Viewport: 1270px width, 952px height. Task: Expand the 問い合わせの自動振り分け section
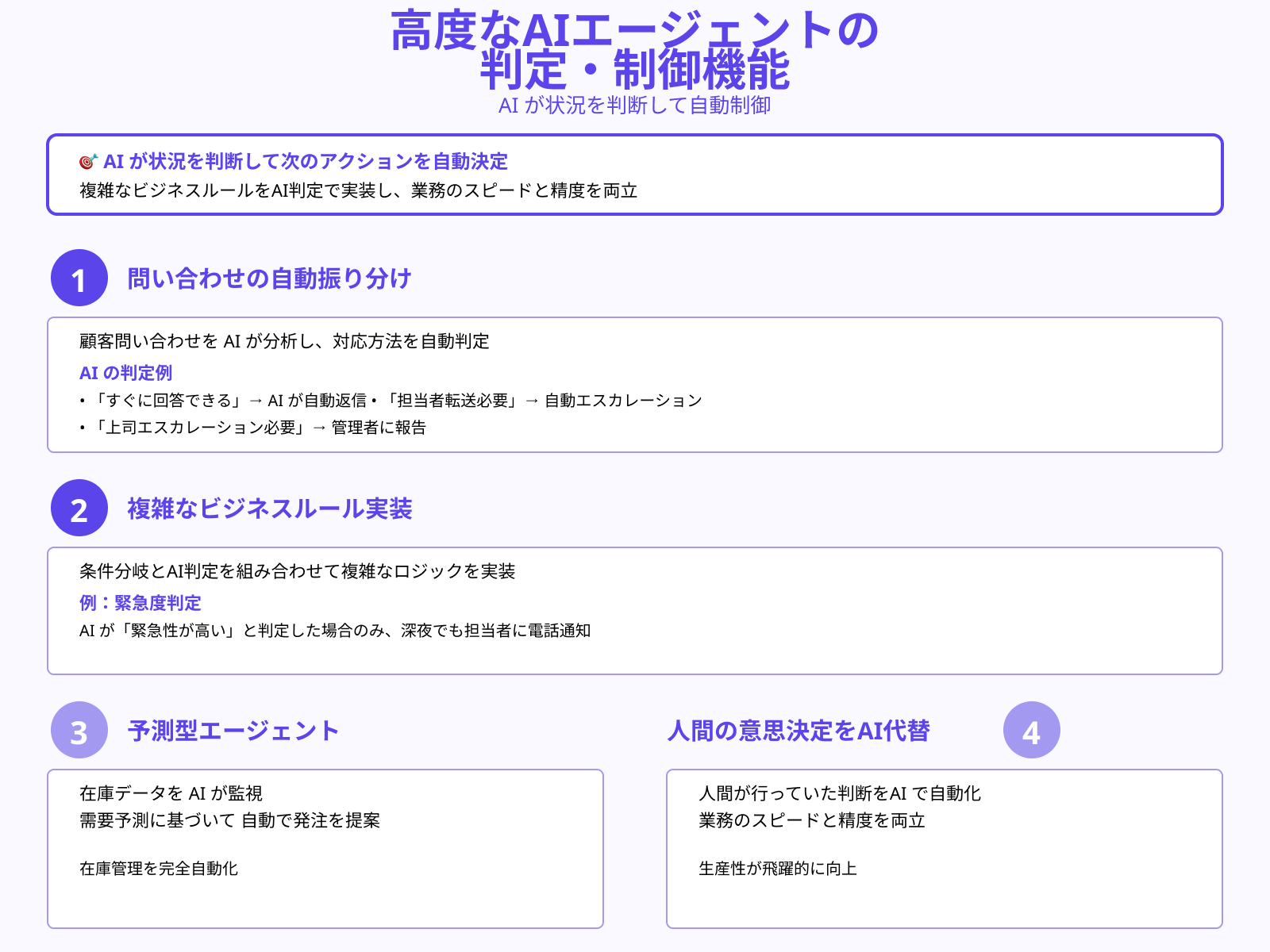(270, 279)
